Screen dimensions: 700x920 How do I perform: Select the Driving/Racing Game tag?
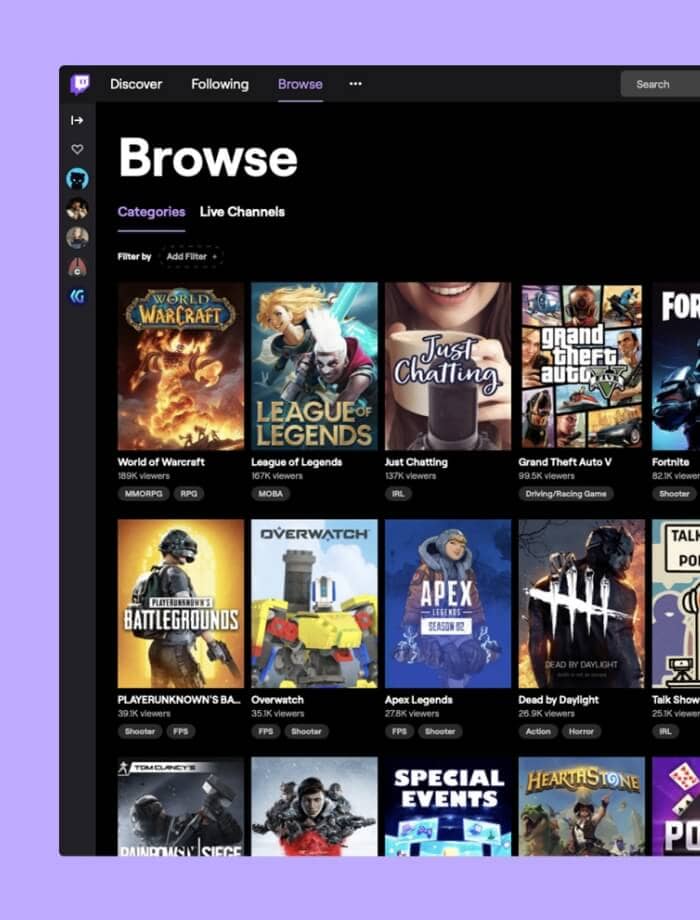click(566, 493)
